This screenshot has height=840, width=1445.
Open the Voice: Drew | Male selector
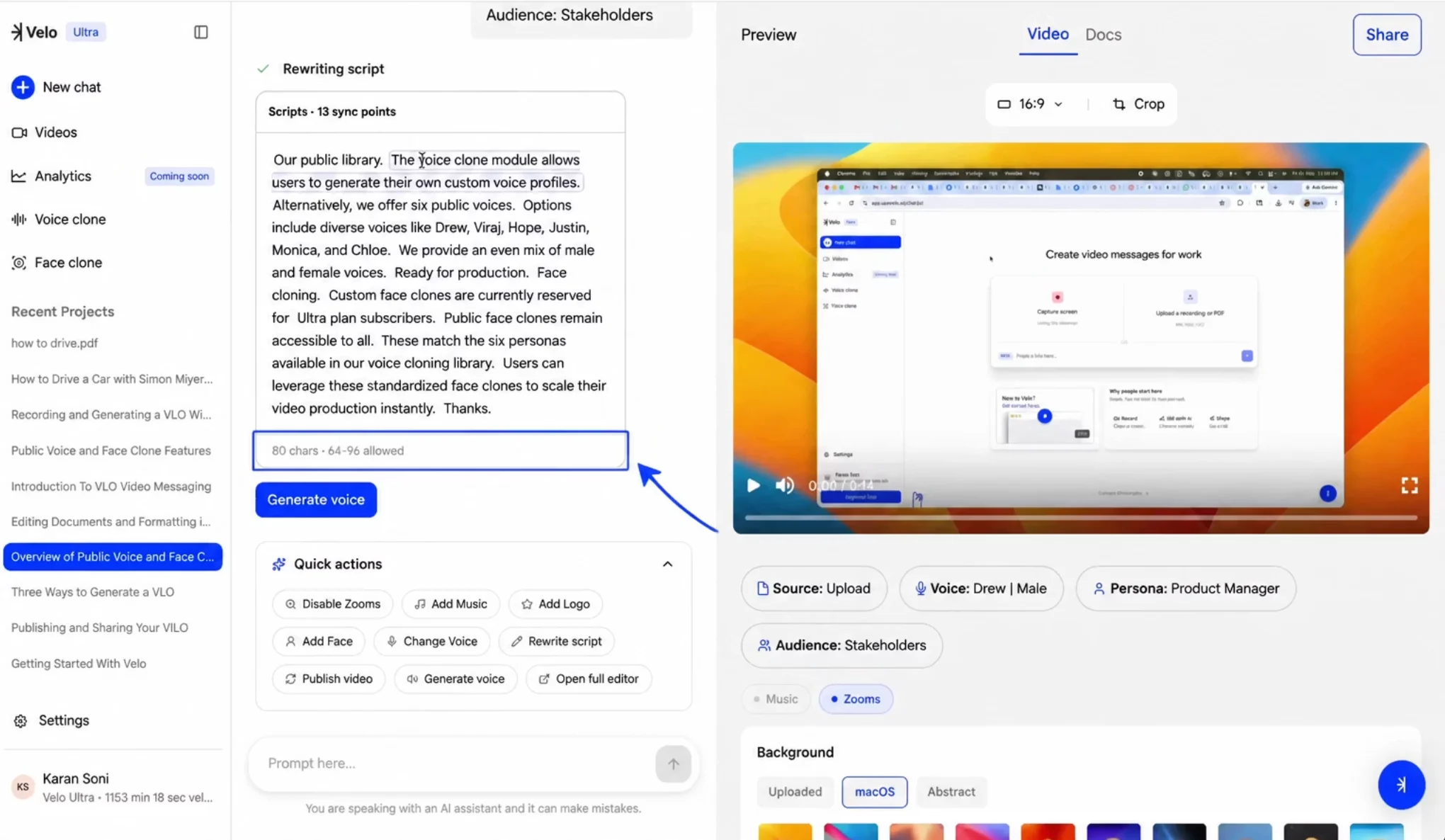pos(981,589)
